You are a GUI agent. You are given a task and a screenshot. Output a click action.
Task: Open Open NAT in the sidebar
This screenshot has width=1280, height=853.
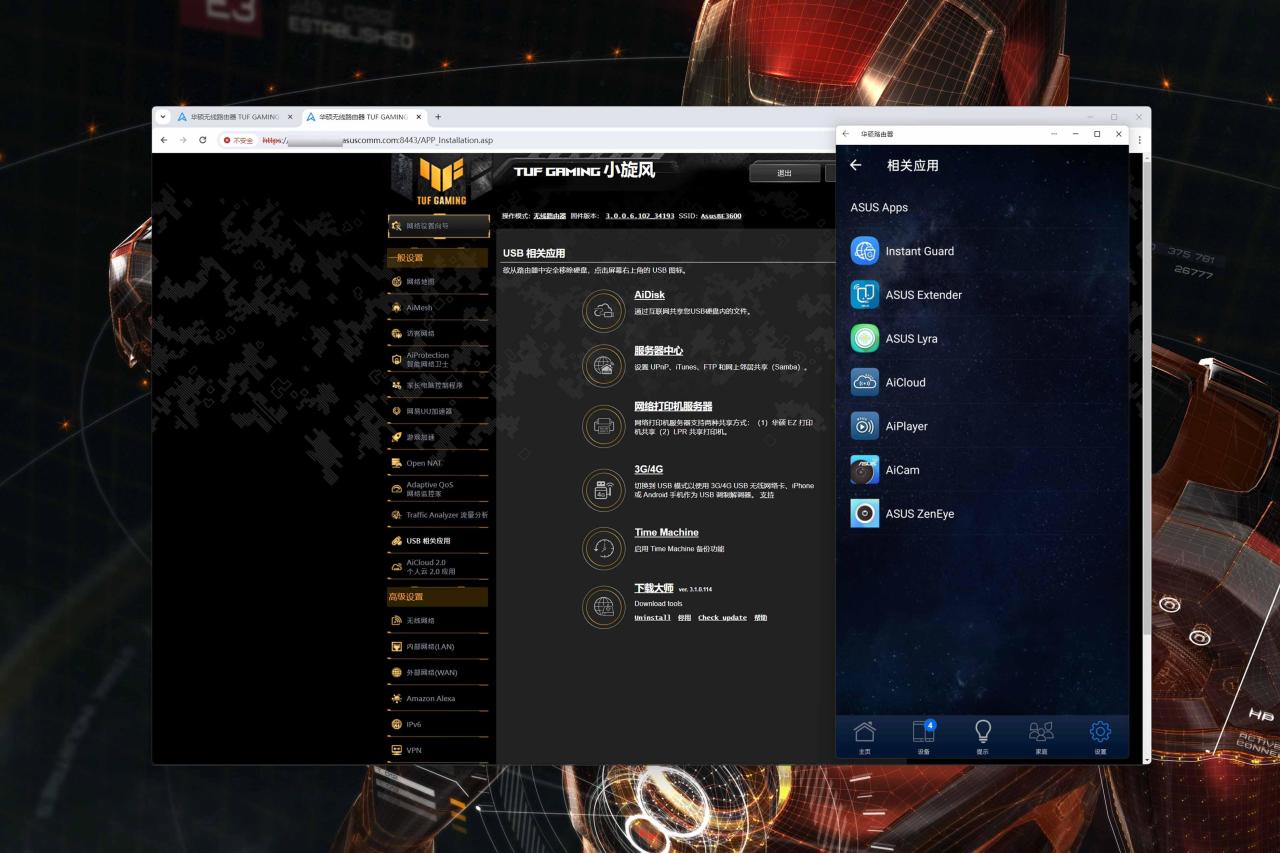pos(438,463)
